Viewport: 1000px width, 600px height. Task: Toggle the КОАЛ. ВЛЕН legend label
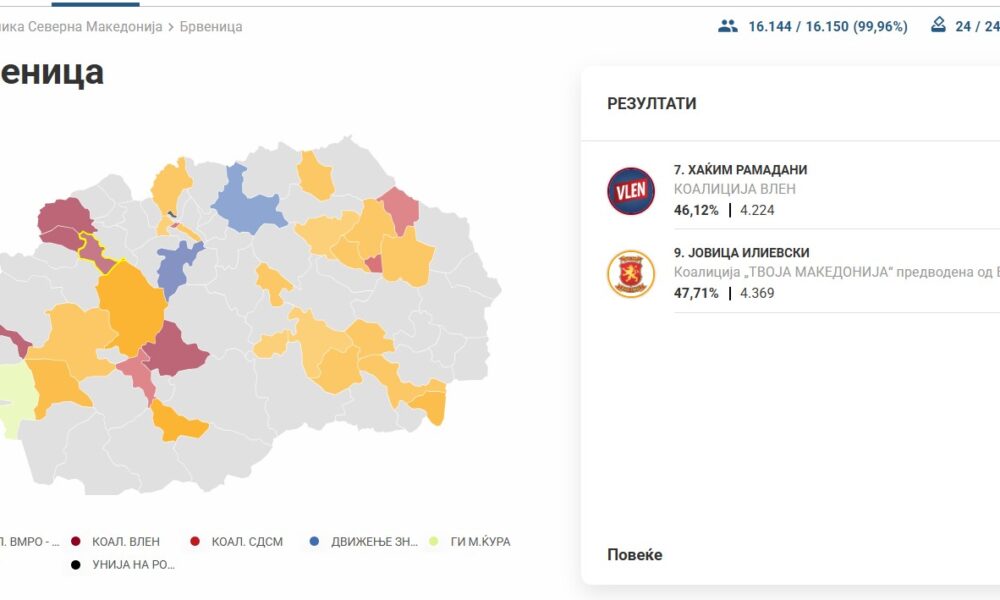click(125, 542)
